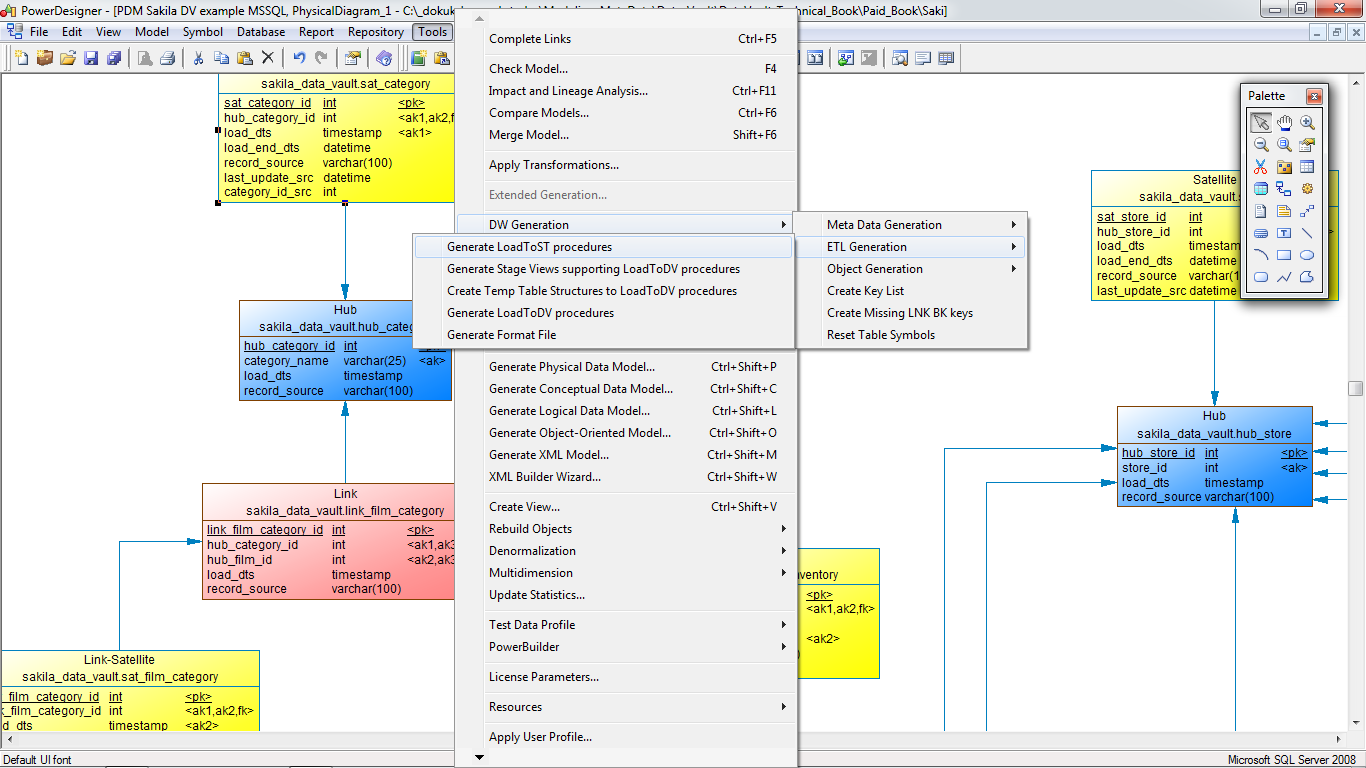
Task: Select the Pointer tool in the Palette
Action: tap(1261, 122)
